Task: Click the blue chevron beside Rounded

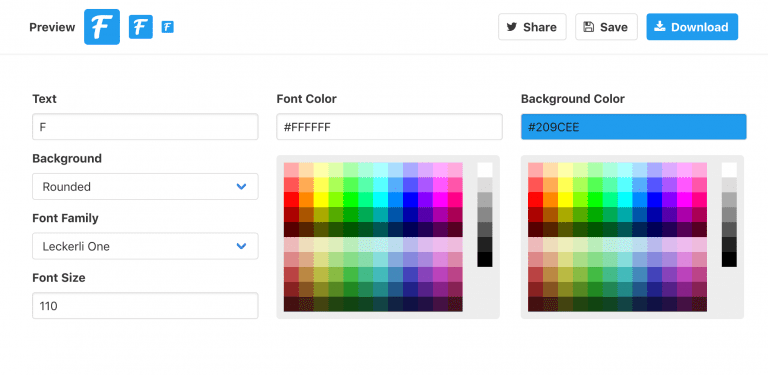Action: [x=241, y=187]
